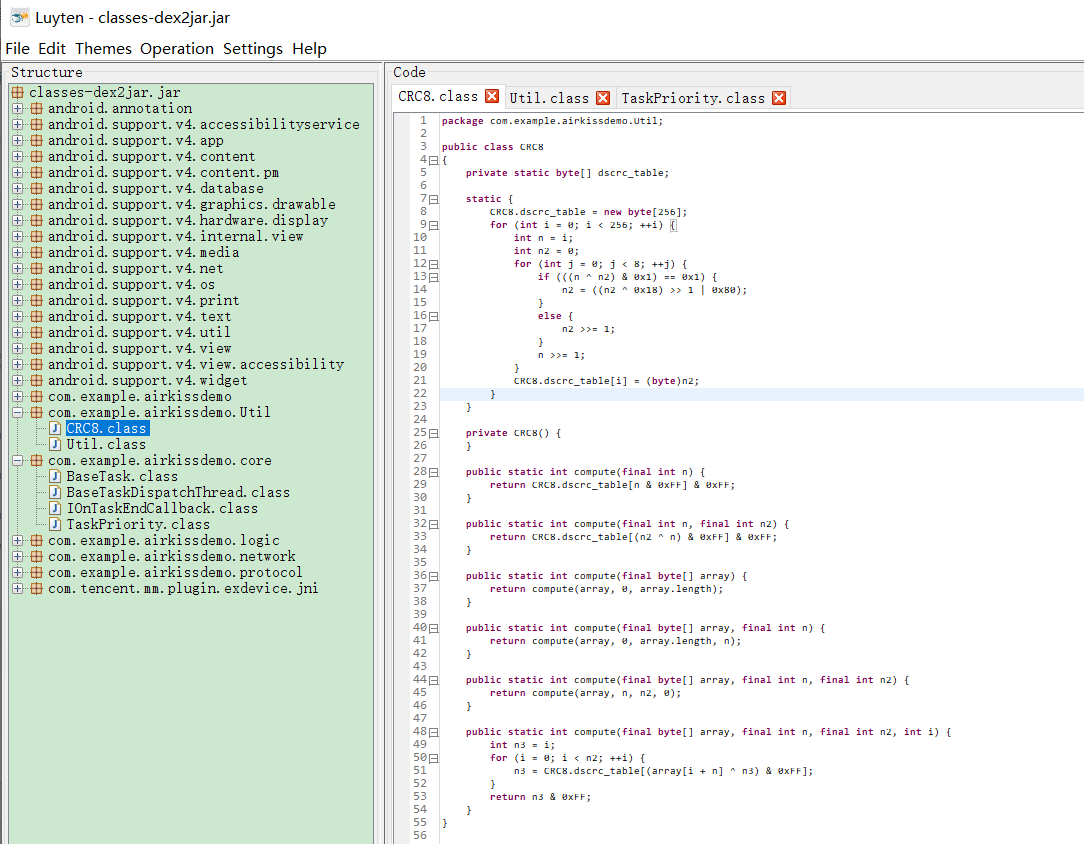Expand the android.support.v4.widget package
The height and width of the screenshot is (844, 1084).
point(18,380)
